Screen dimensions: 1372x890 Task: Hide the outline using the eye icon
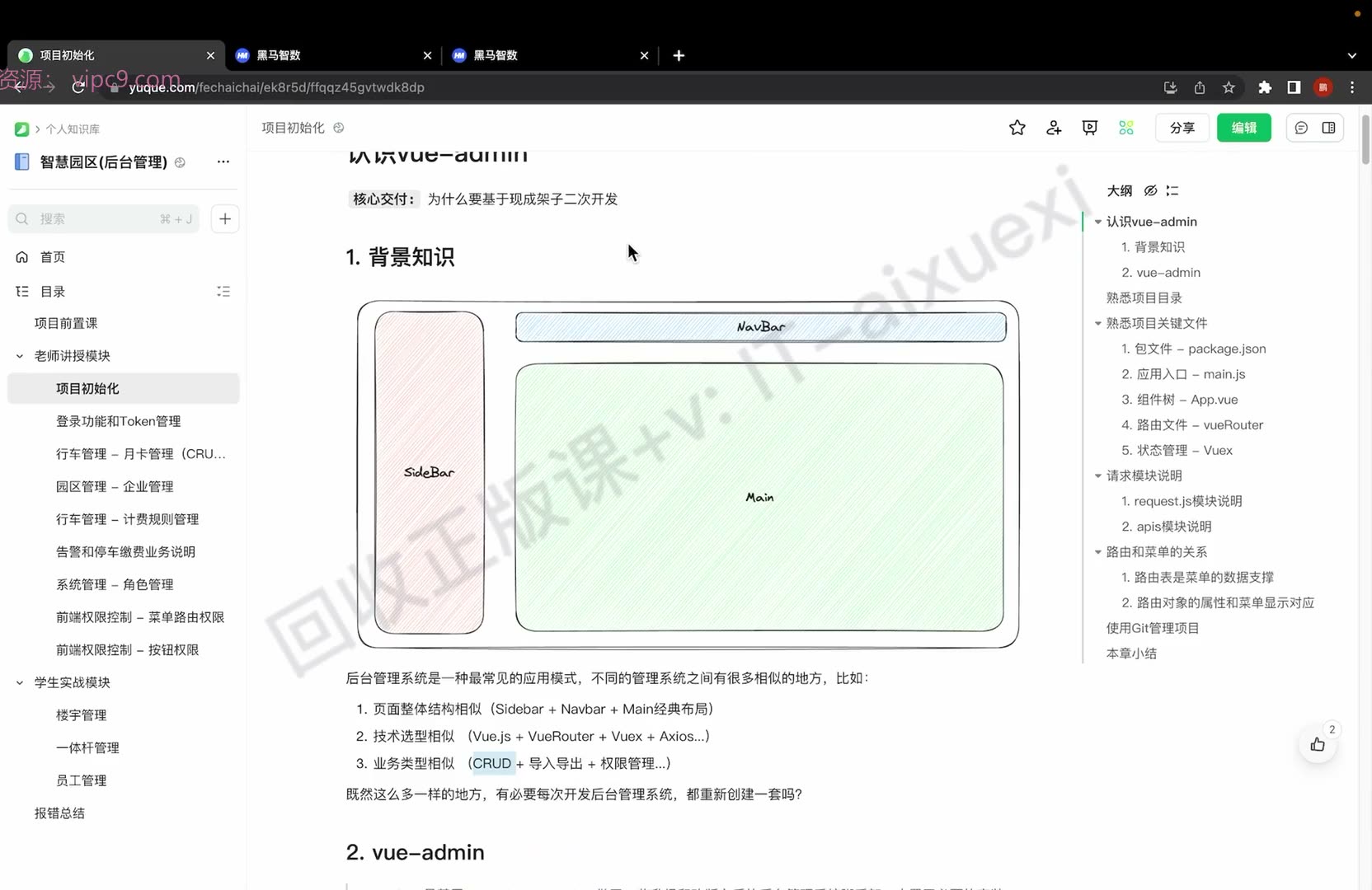(x=1150, y=190)
